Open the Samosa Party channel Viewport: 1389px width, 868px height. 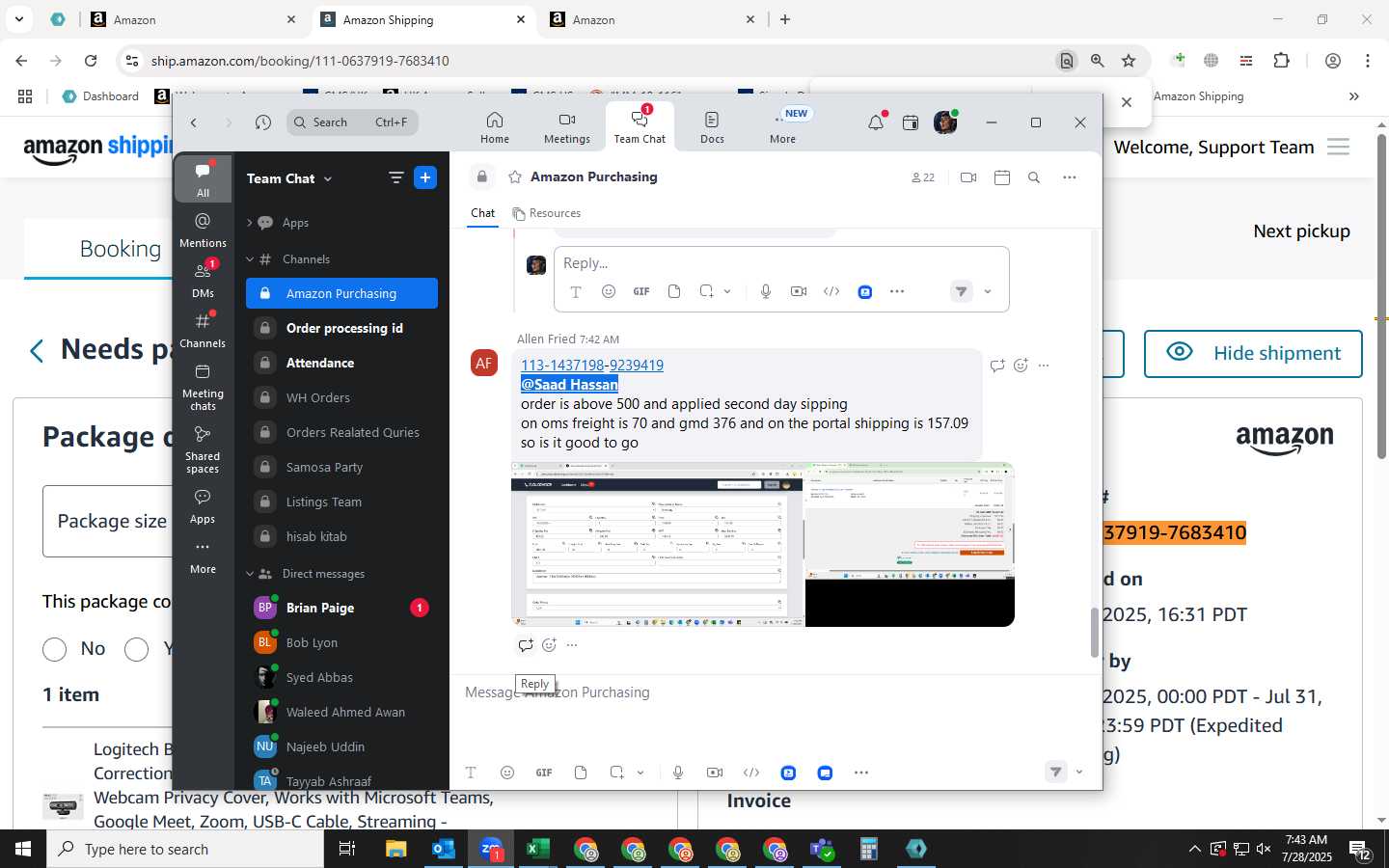tap(341, 467)
